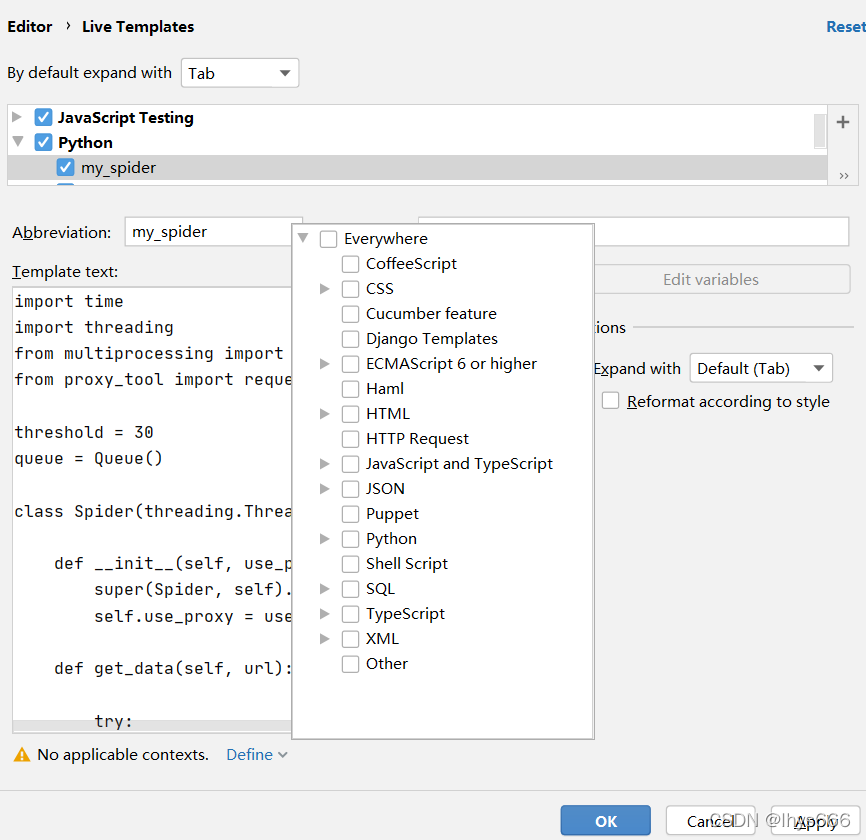Screen dimensions: 866x840
Task: Expand the HTML context node
Action: click(325, 414)
